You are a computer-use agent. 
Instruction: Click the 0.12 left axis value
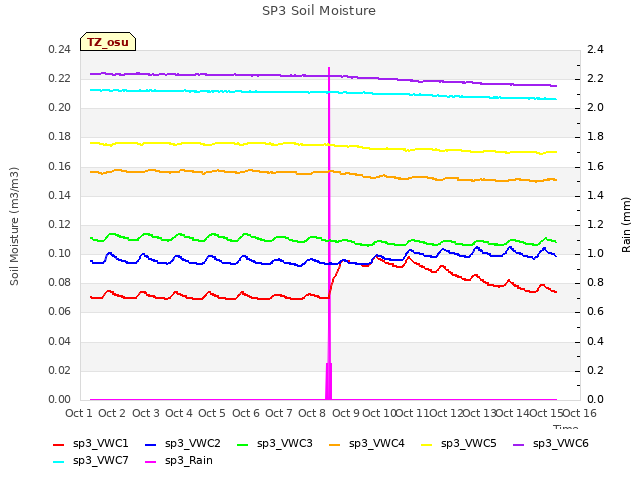(59, 224)
